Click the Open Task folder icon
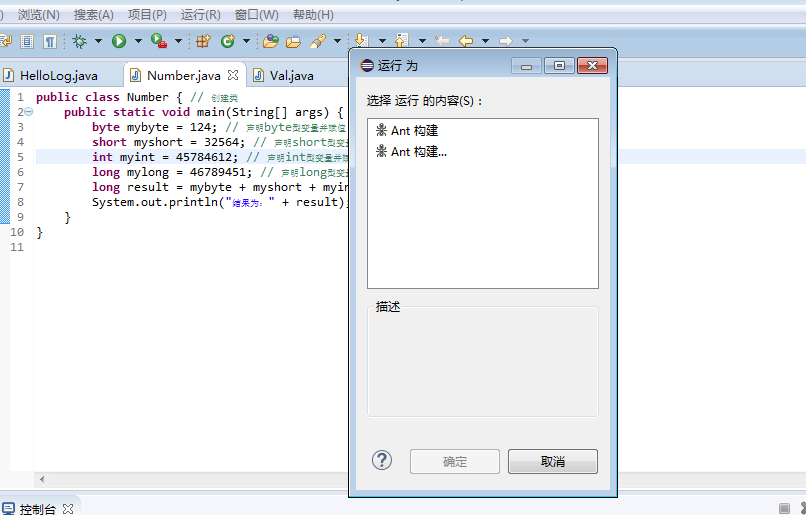 [x=294, y=41]
